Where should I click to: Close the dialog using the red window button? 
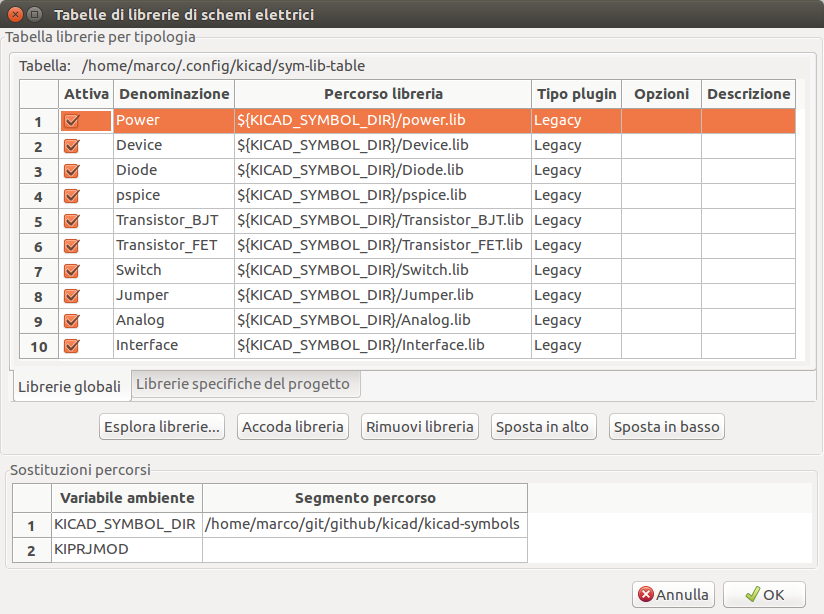coord(14,15)
